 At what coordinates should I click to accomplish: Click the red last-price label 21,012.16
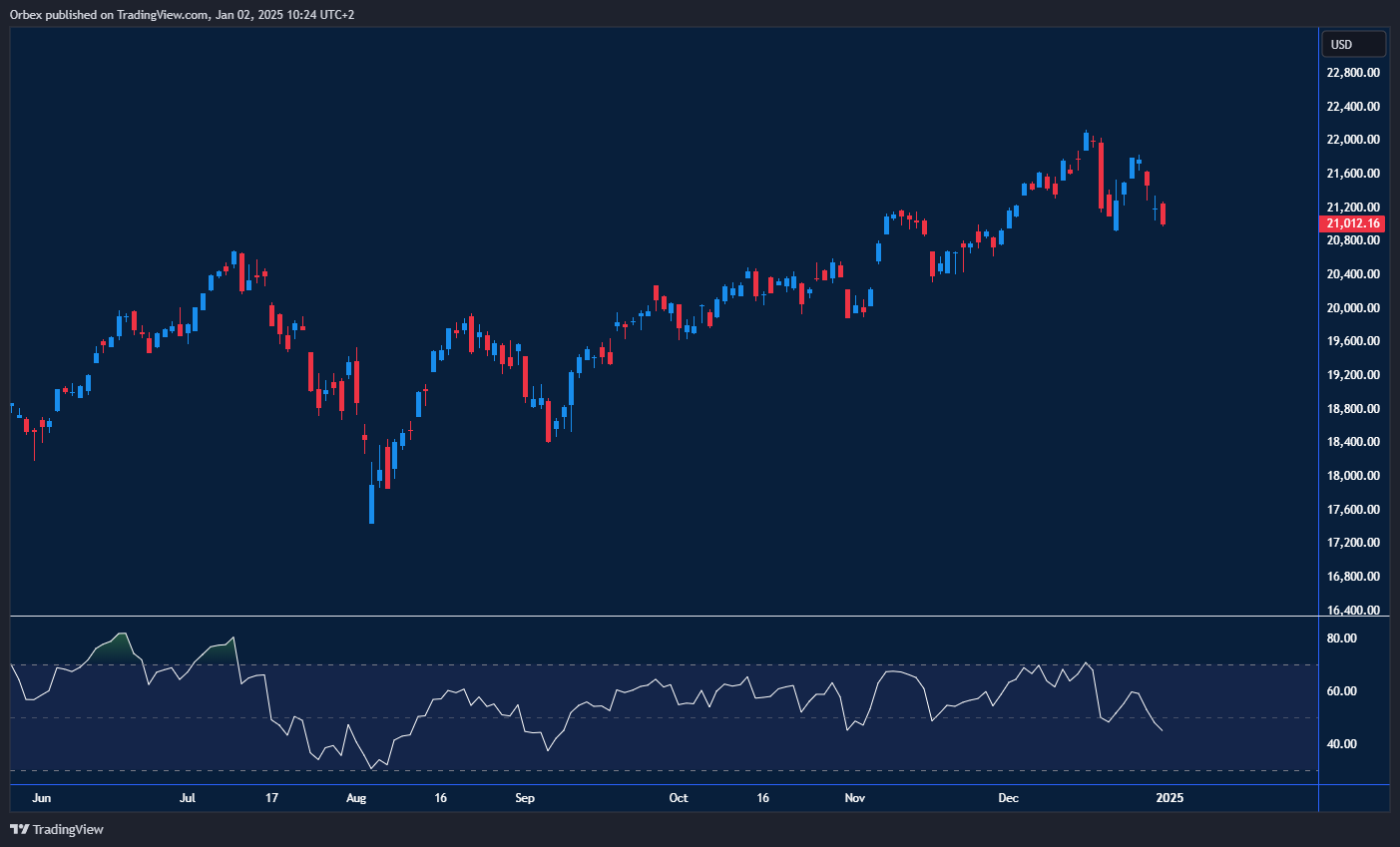(1353, 223)
